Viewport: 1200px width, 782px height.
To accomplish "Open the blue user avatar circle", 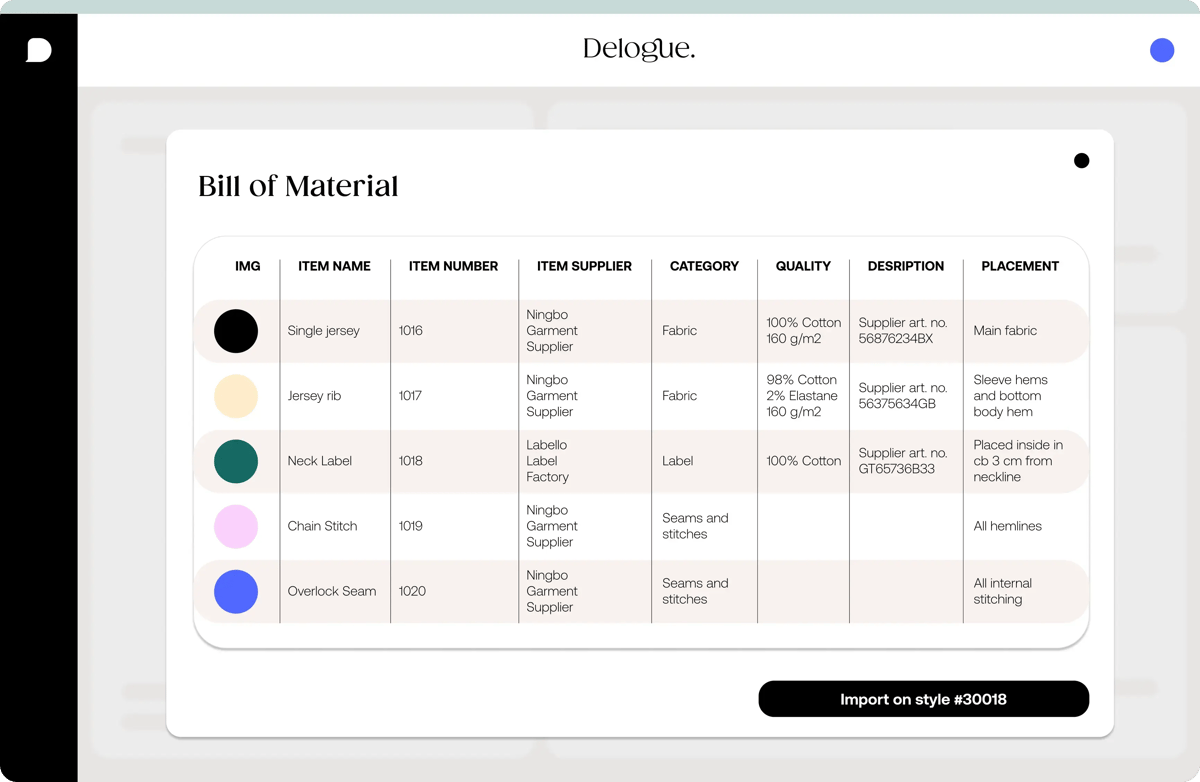I will 1162,50.
